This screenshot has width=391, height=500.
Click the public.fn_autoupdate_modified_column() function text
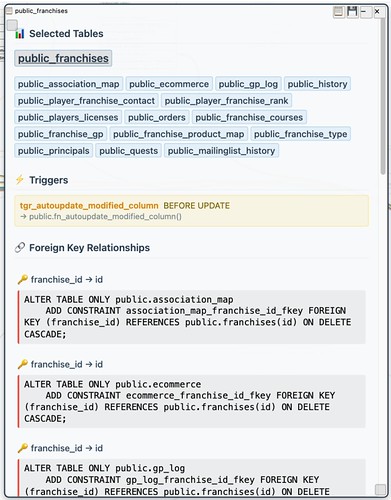(x=105, y=217)
